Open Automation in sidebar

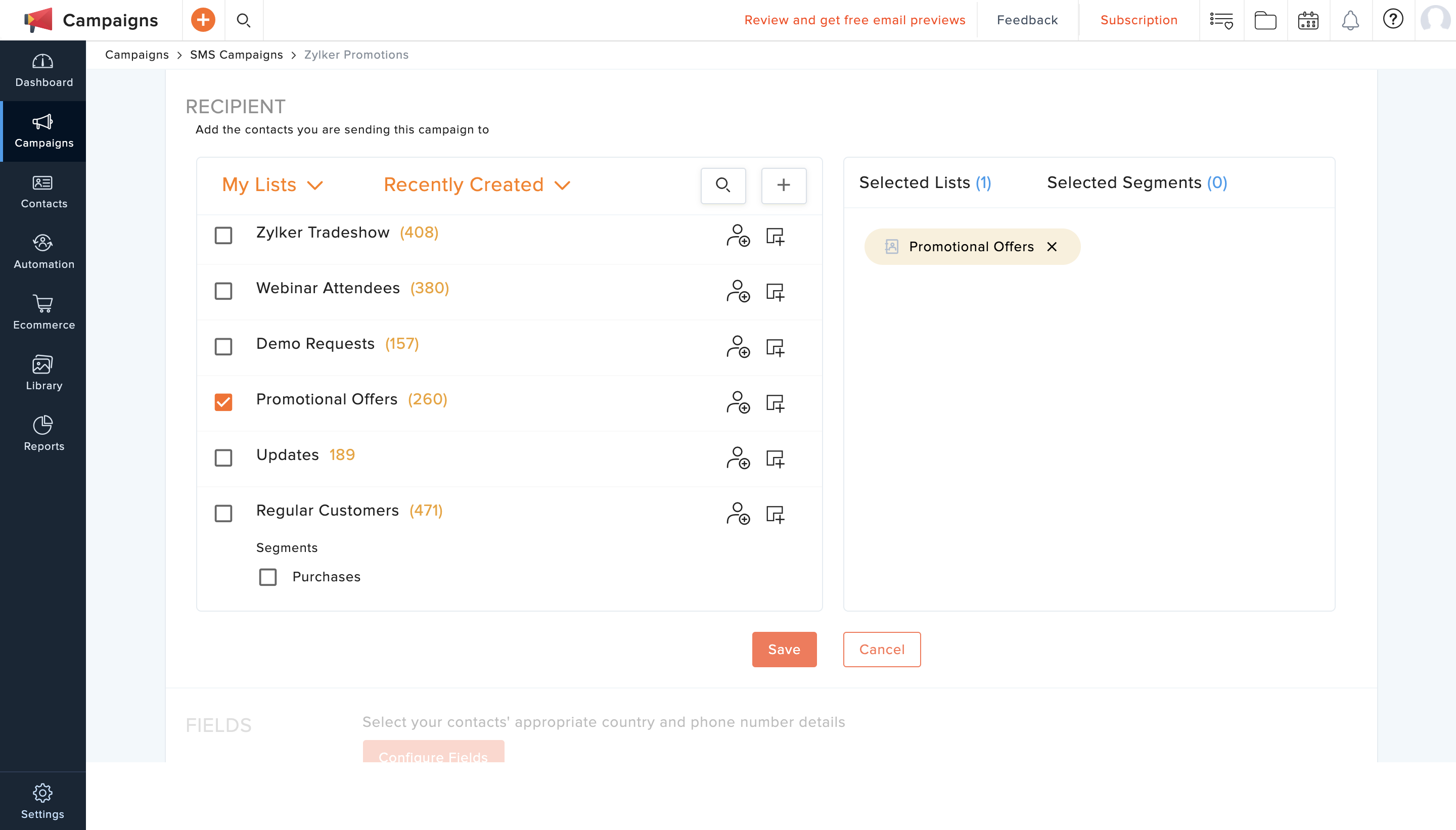pyautogui.click(x=43, y=253)
